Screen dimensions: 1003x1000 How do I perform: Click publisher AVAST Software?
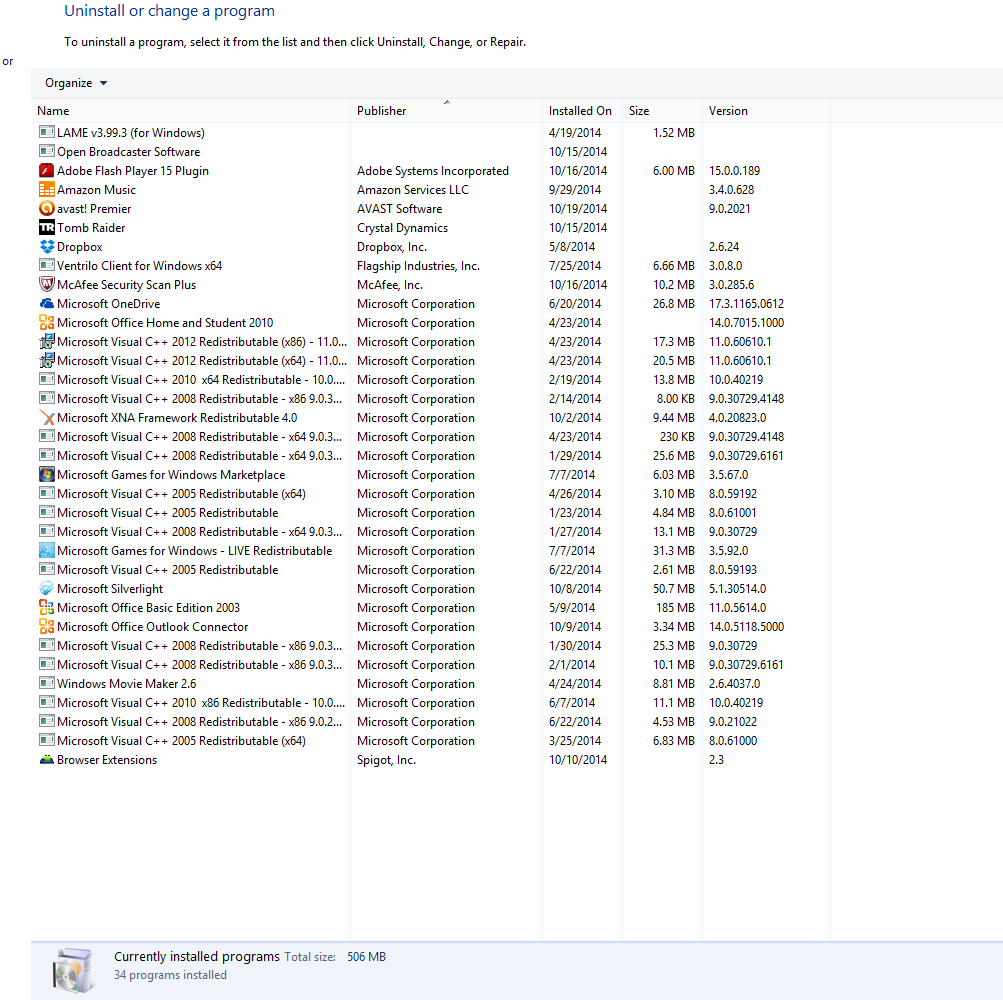pos(399,209)
